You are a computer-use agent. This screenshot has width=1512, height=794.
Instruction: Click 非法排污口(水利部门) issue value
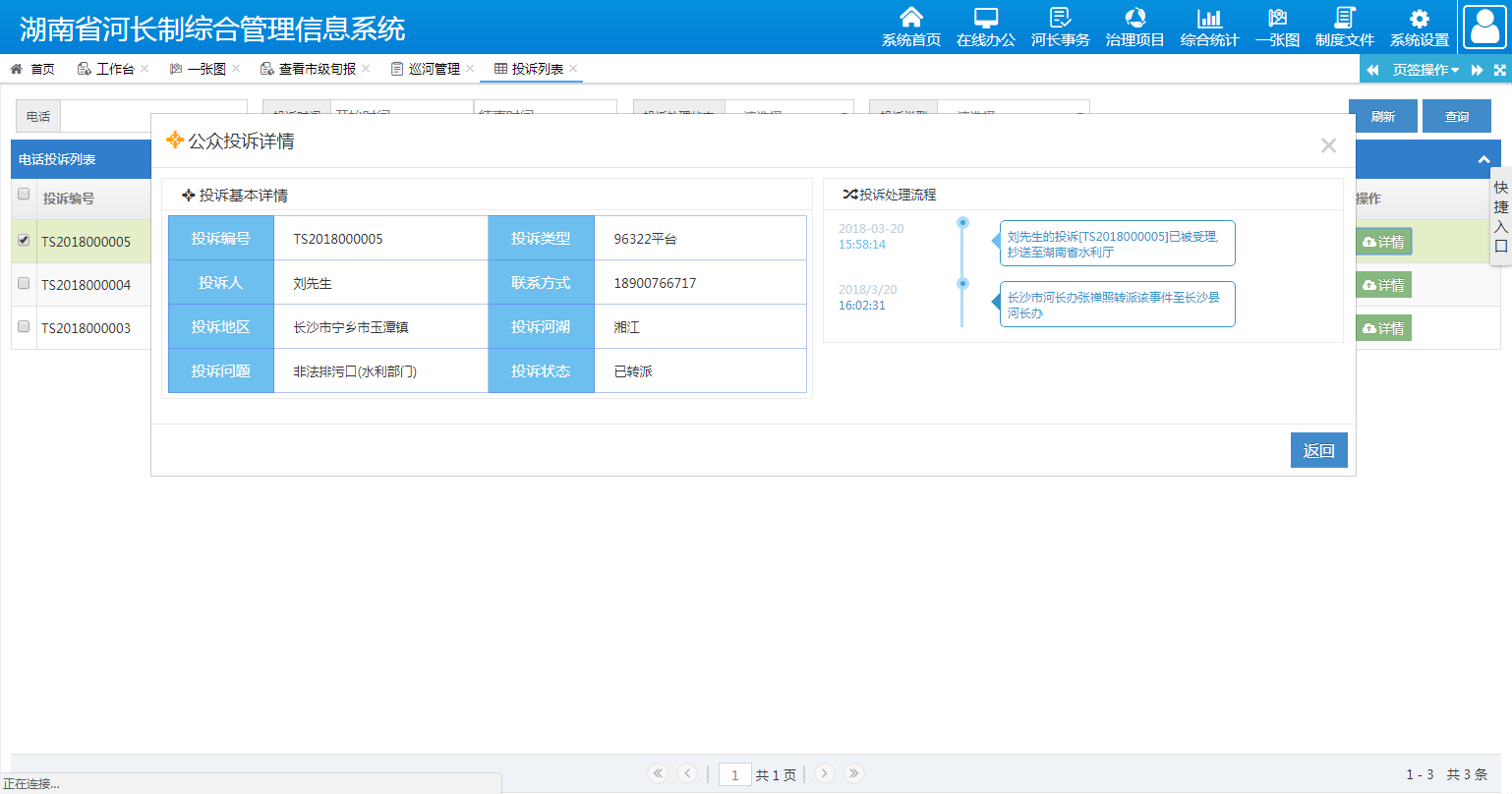(355, 371)
